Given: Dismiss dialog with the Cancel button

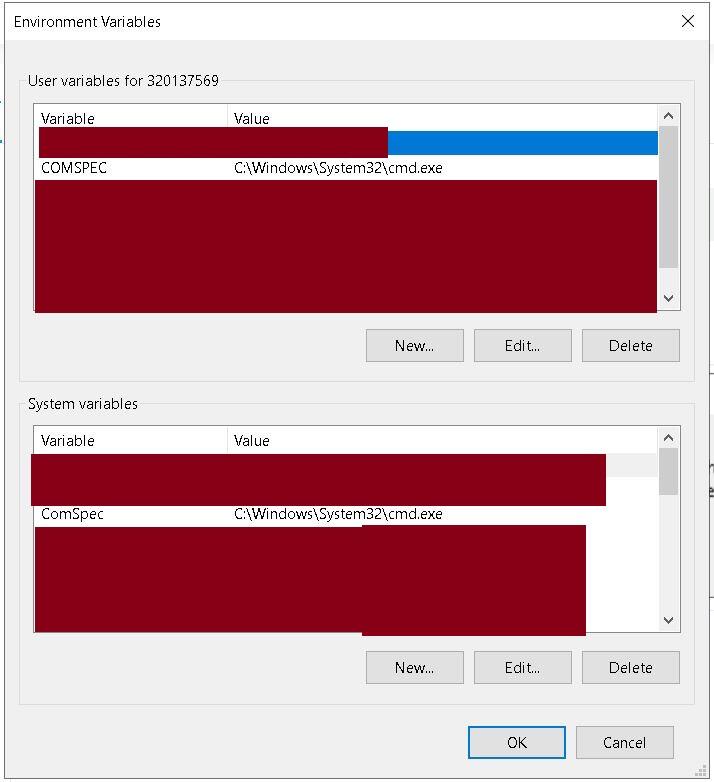Looking at the screenshot, I should coord(624,742).
